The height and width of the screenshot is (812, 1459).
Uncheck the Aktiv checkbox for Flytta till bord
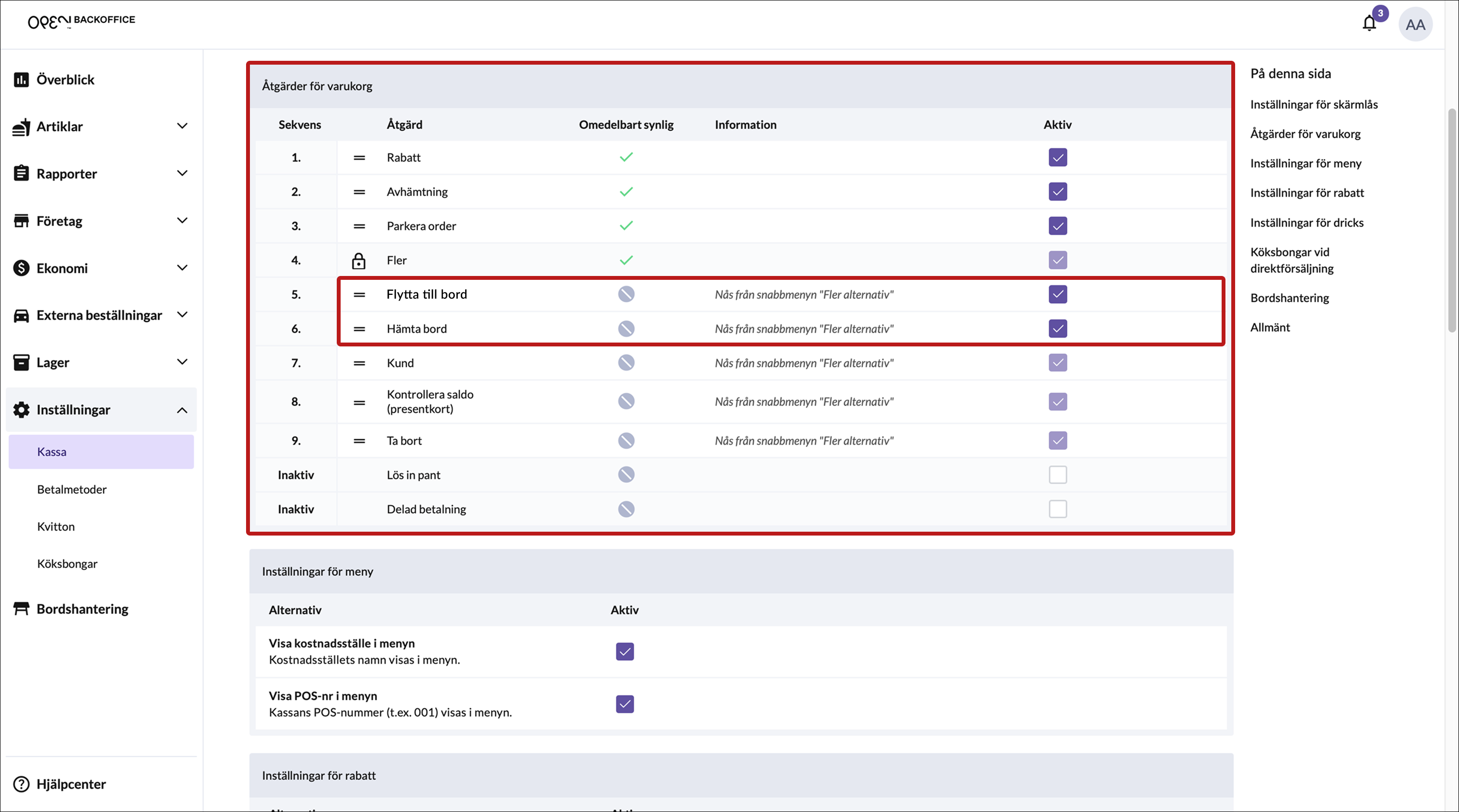tap(1058, 294)
